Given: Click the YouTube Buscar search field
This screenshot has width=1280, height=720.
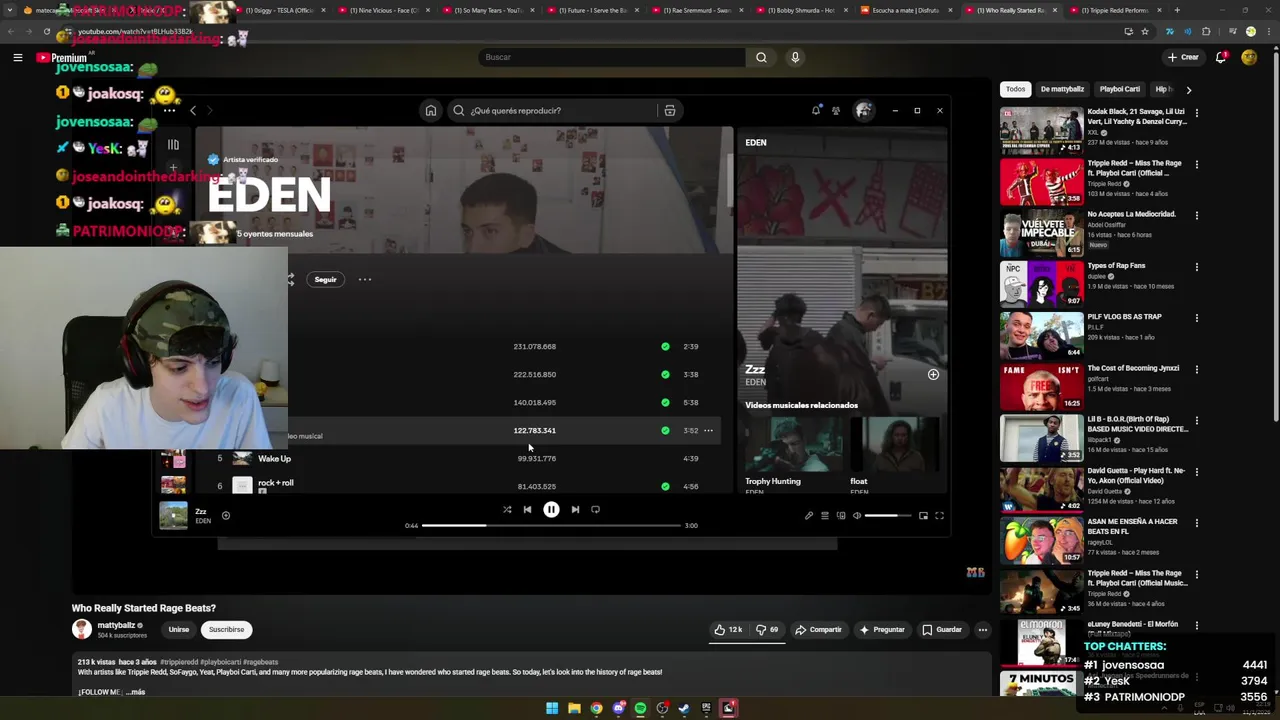Looking at the screenshot, I should [x=611, y=57].
